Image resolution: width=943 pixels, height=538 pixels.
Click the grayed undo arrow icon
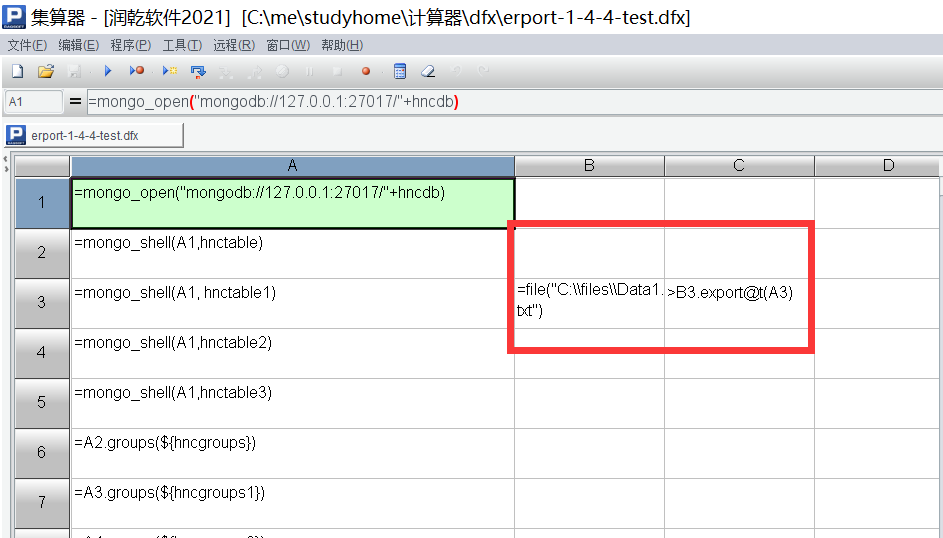point(456,71)
